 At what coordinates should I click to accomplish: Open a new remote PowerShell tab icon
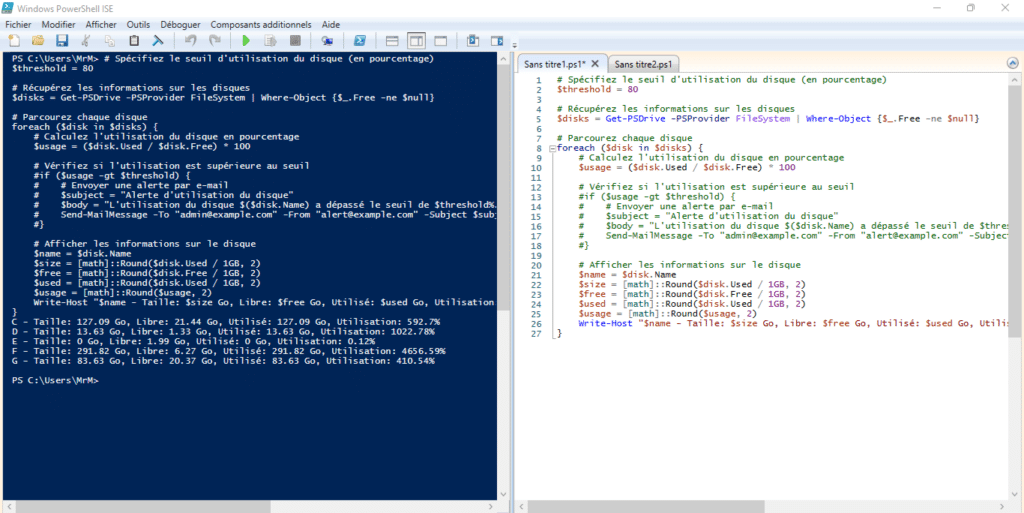327,41
